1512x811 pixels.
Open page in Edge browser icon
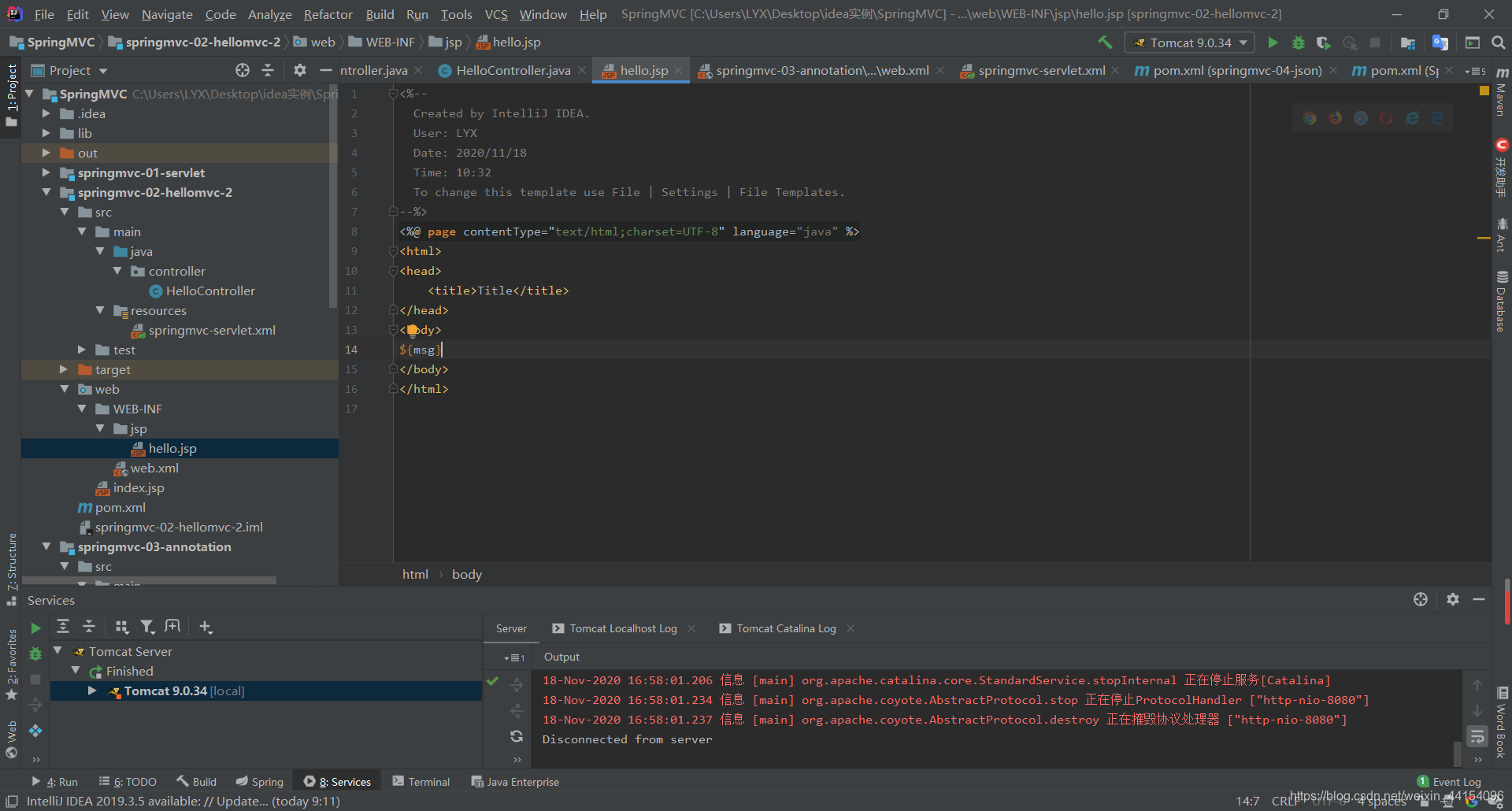click(x=1438, y=118)
